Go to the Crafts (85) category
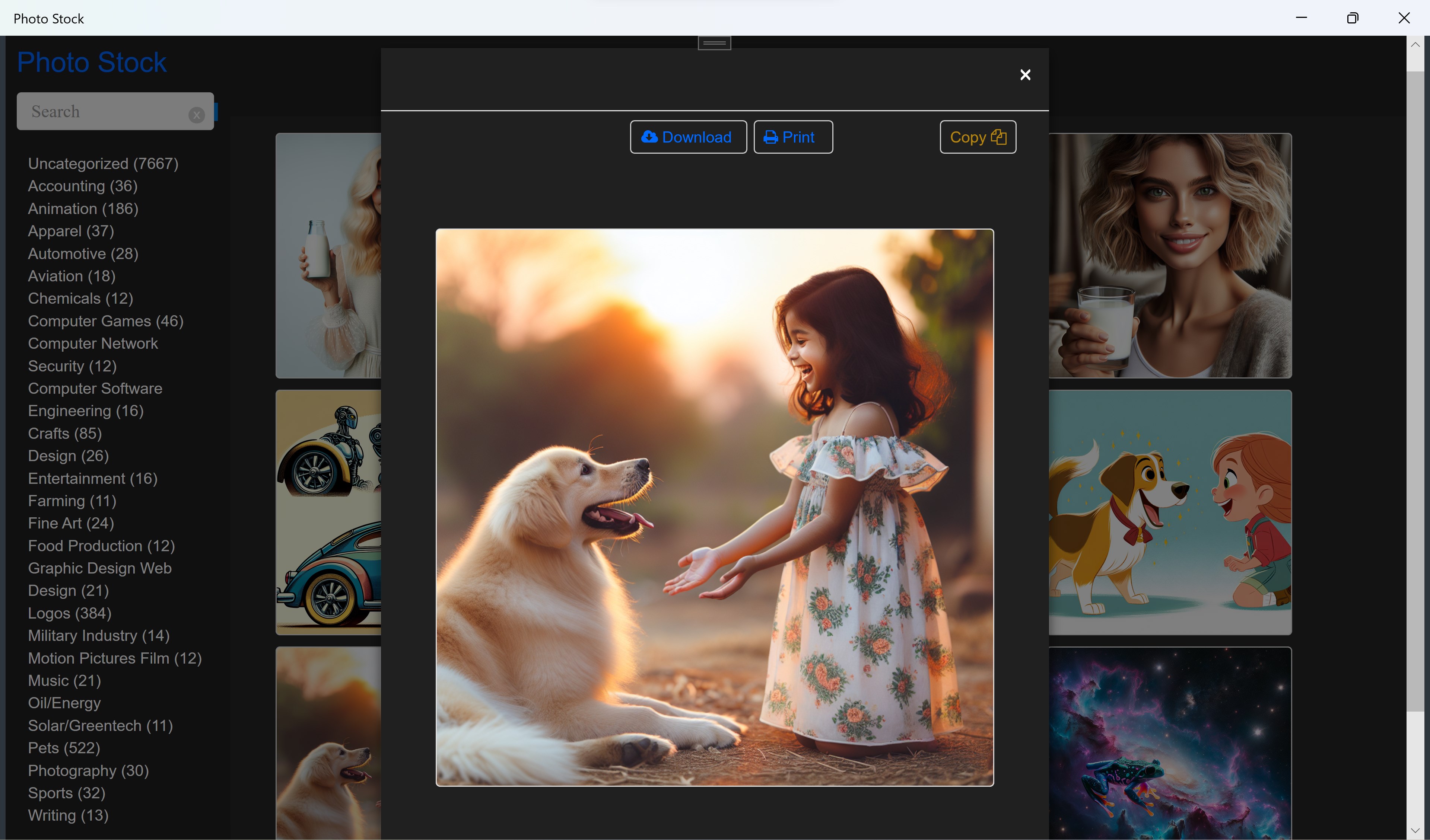The image size is (1430, 840). pos(65,433)
